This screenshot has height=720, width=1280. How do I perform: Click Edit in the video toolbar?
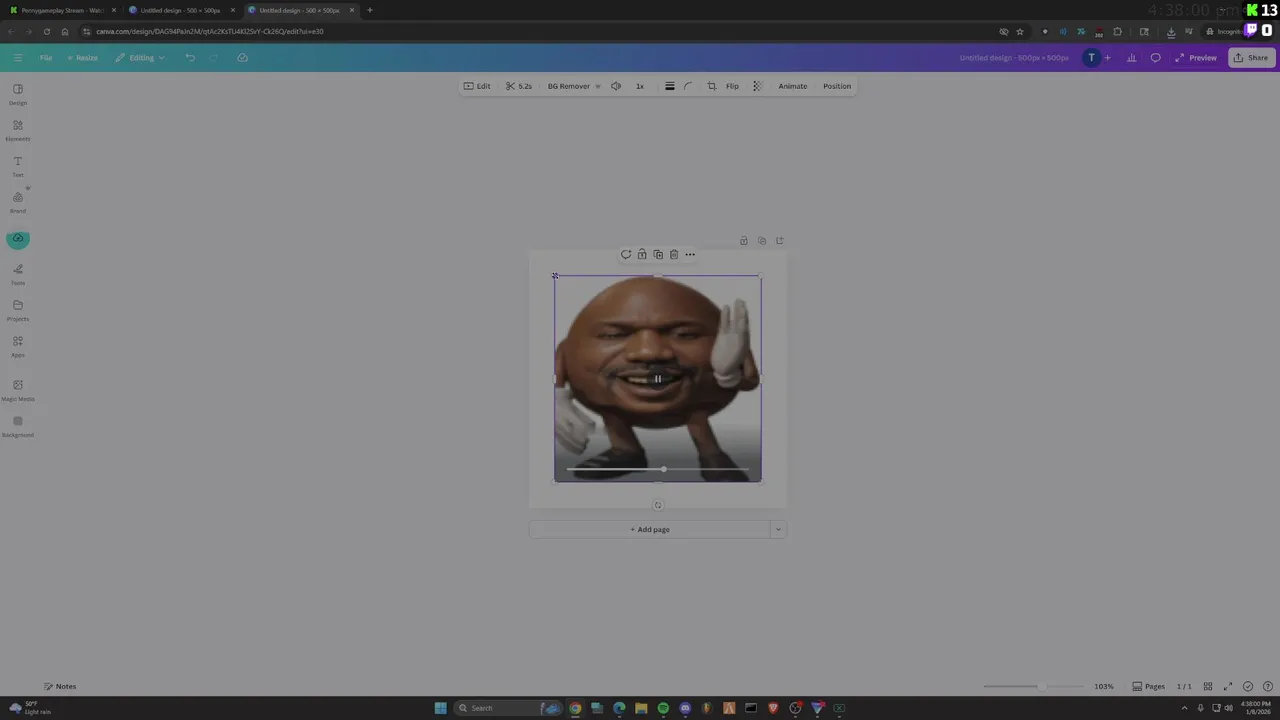(477, 86)
